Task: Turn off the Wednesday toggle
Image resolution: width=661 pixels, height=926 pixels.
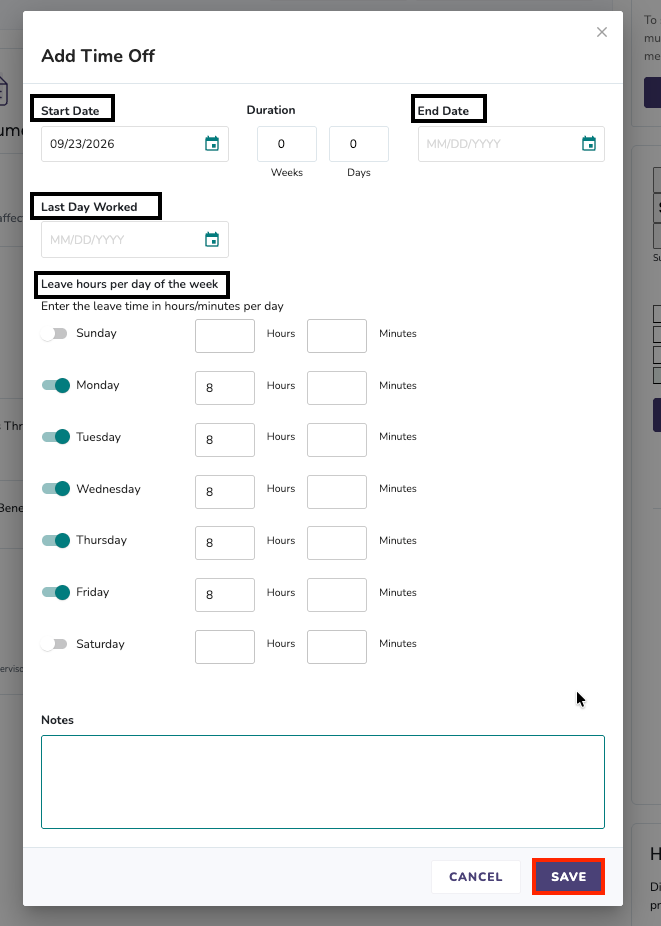Action: pos(56,489)
